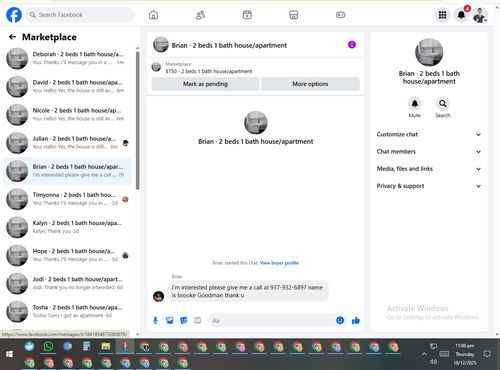This screenshot has width=500, height=370.
Task: Open notifications bell with red badge
Action: point(461,15)
